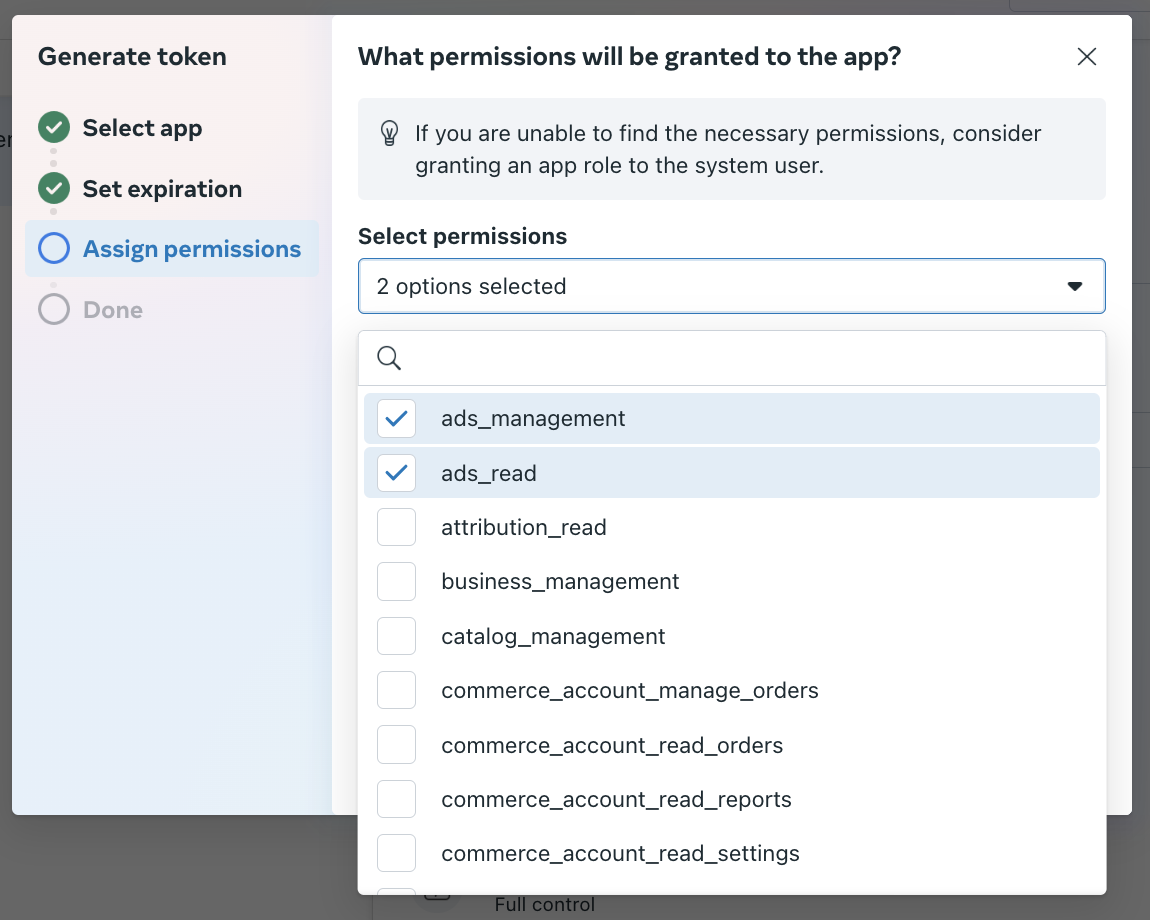Click the attribution_read label text
Image resolution: width=1150 pixels, height=920 pixels.
(x=524, y=527)
